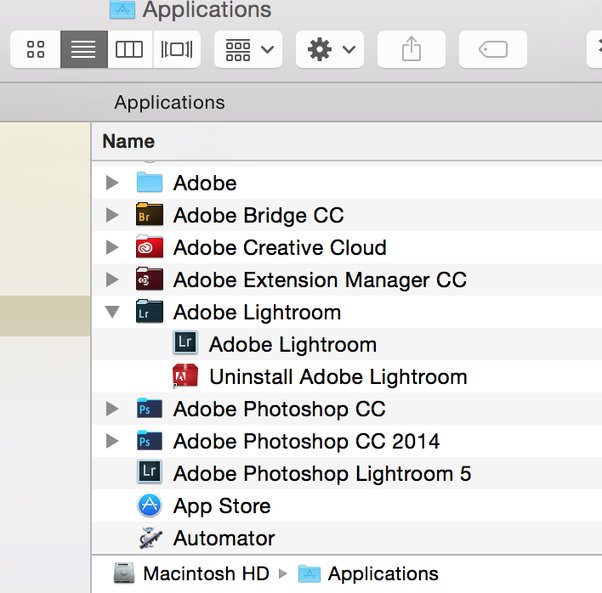Select the Automator app icon
This screenshot has height=593, width=602.
click(x=150, y=538)
